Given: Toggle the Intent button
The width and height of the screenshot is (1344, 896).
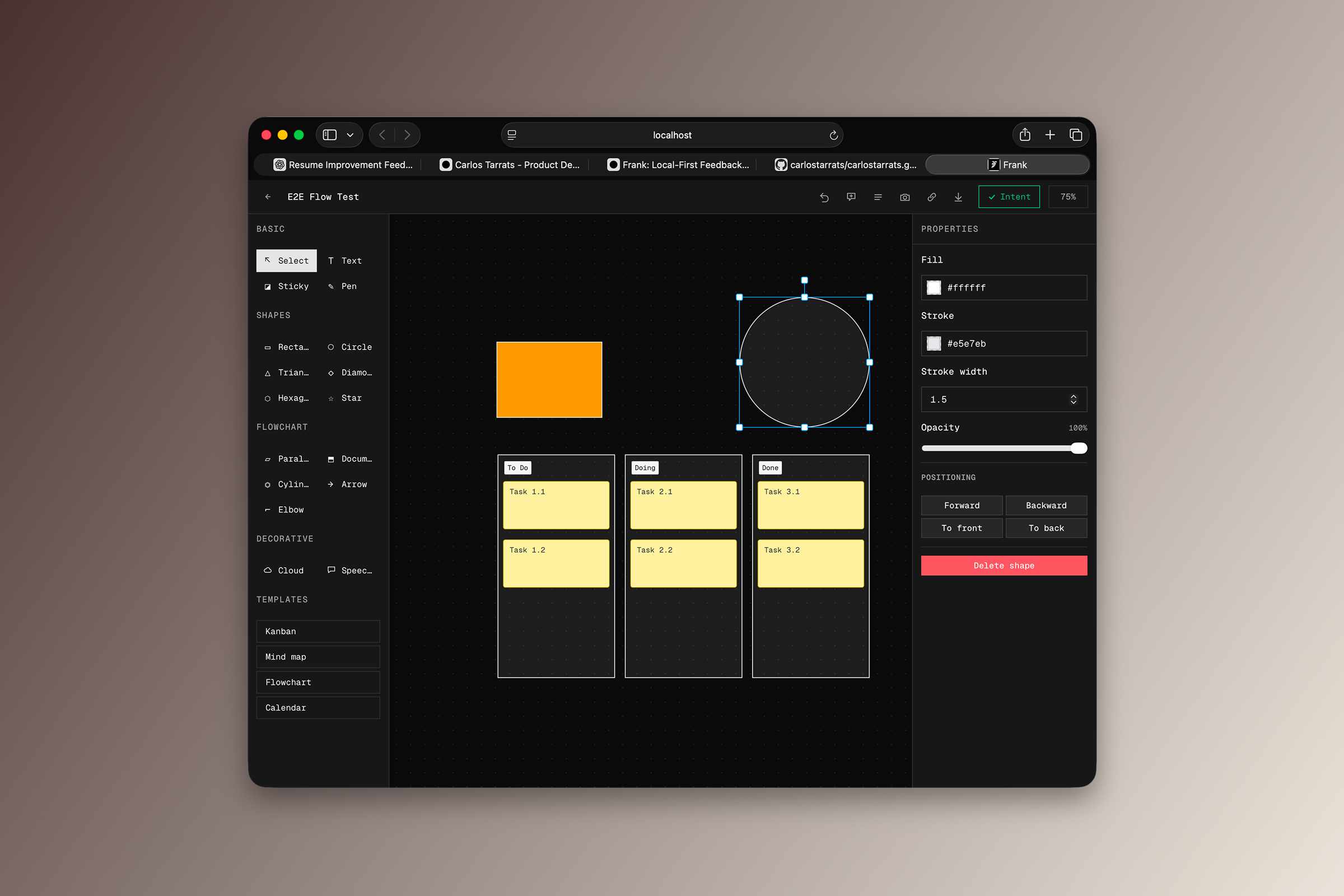Looking at the screenshot, I should [x=1009, y=197].
